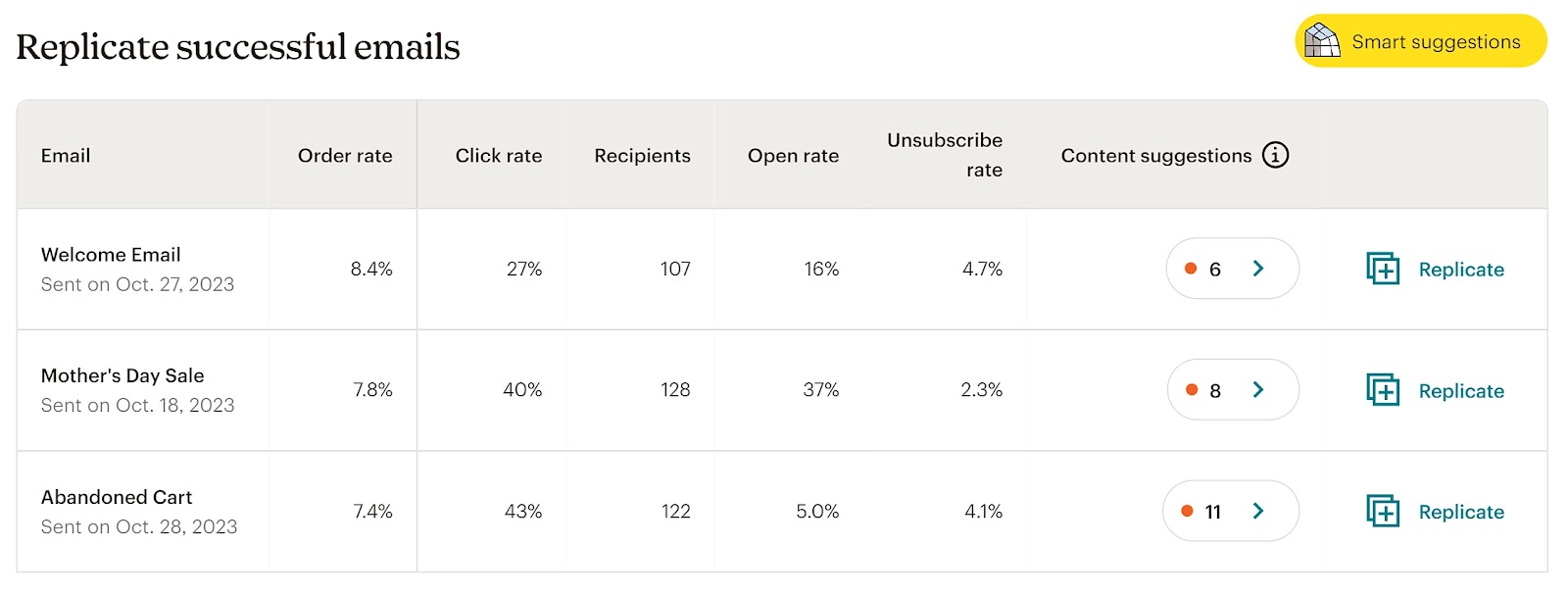Viewport: 1568px width, 596px height.
Task: Expand the 11 content suggestions for Abandoned Cart
Action: click(1259, 511)
